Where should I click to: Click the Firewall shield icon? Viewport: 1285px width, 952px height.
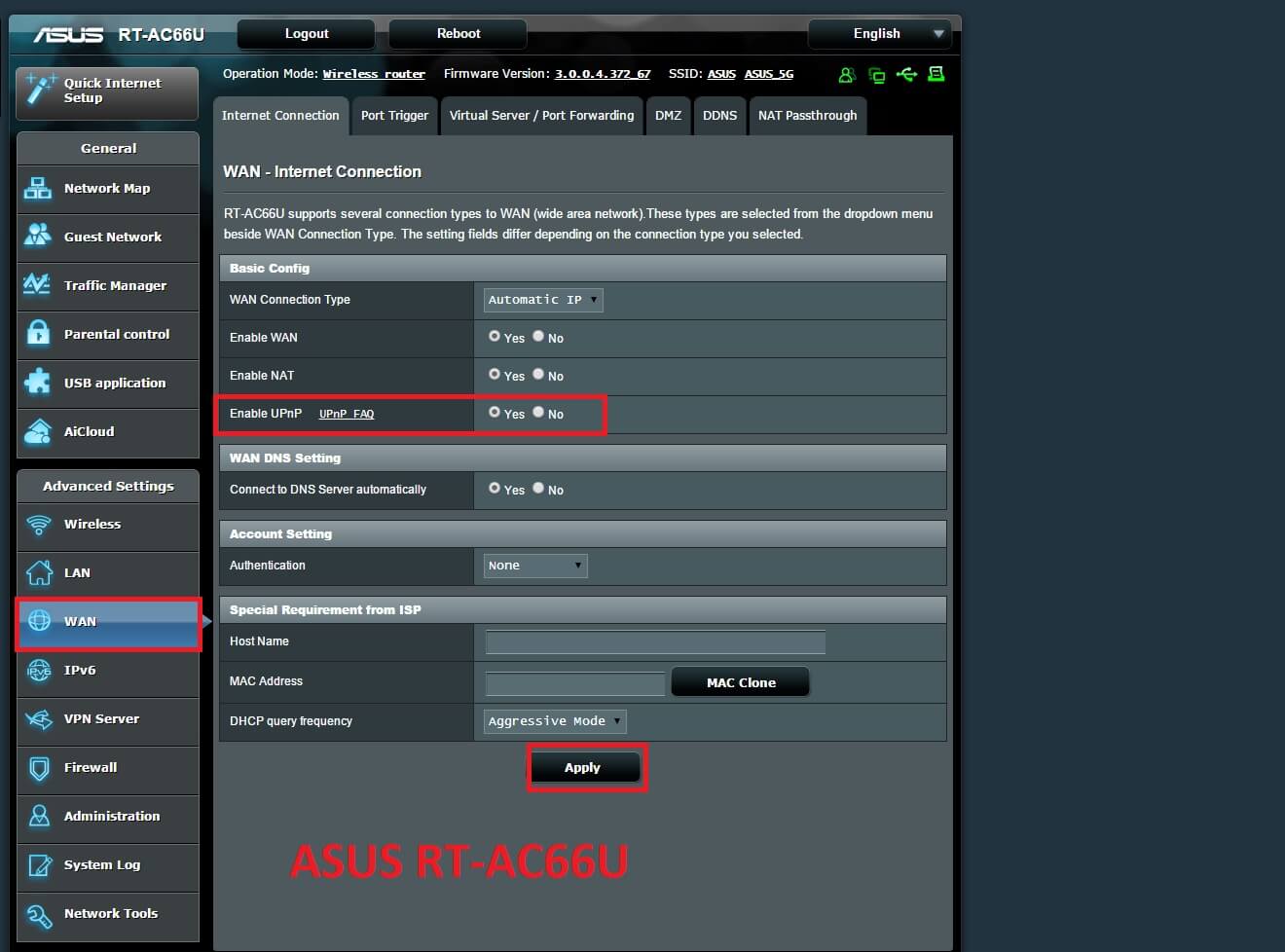coord(39,768)
